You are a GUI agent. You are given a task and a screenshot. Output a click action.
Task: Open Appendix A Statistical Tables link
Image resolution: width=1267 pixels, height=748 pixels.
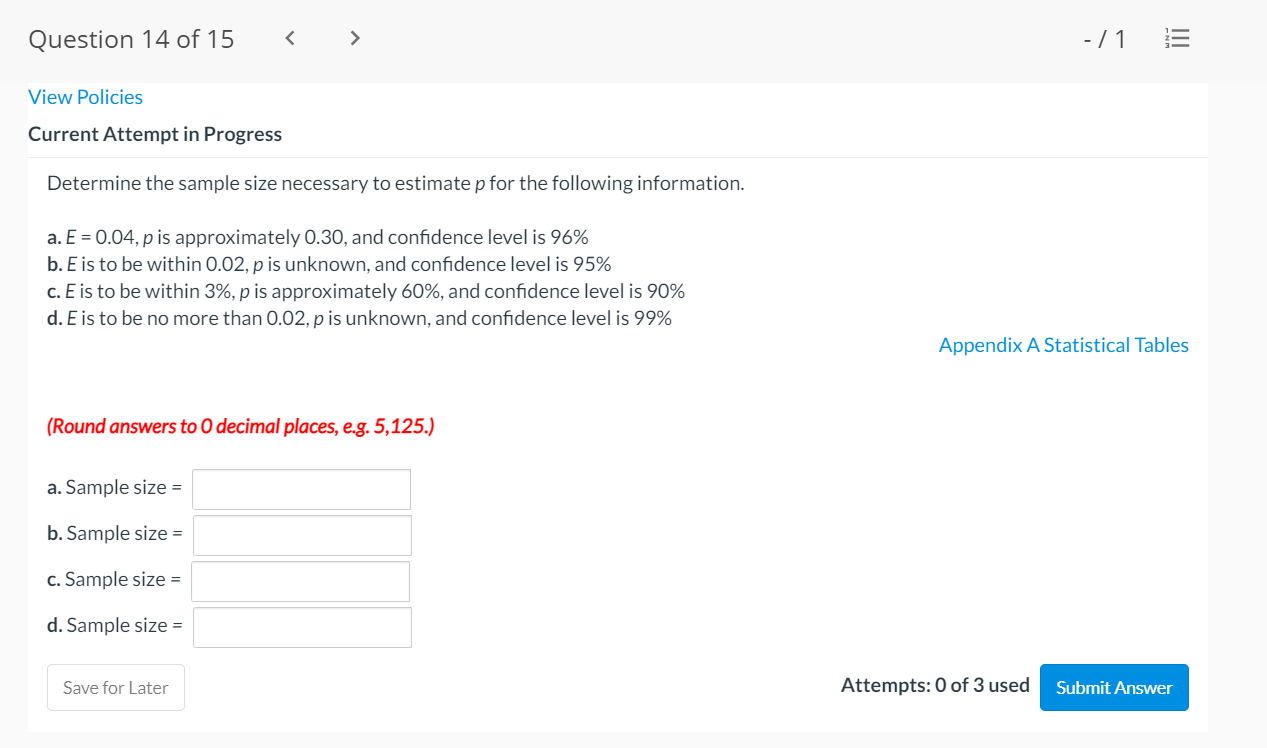click(x=1064, y=345)
